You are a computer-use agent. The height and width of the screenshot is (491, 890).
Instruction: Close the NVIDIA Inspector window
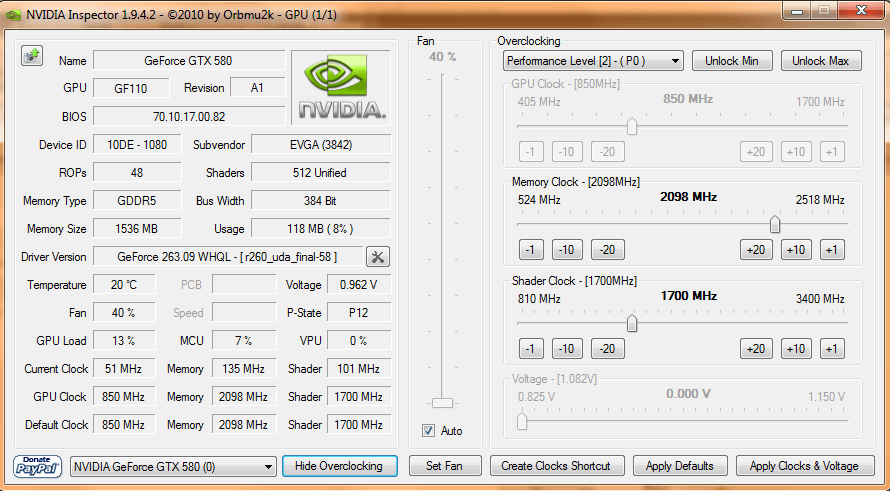point(861,10)
